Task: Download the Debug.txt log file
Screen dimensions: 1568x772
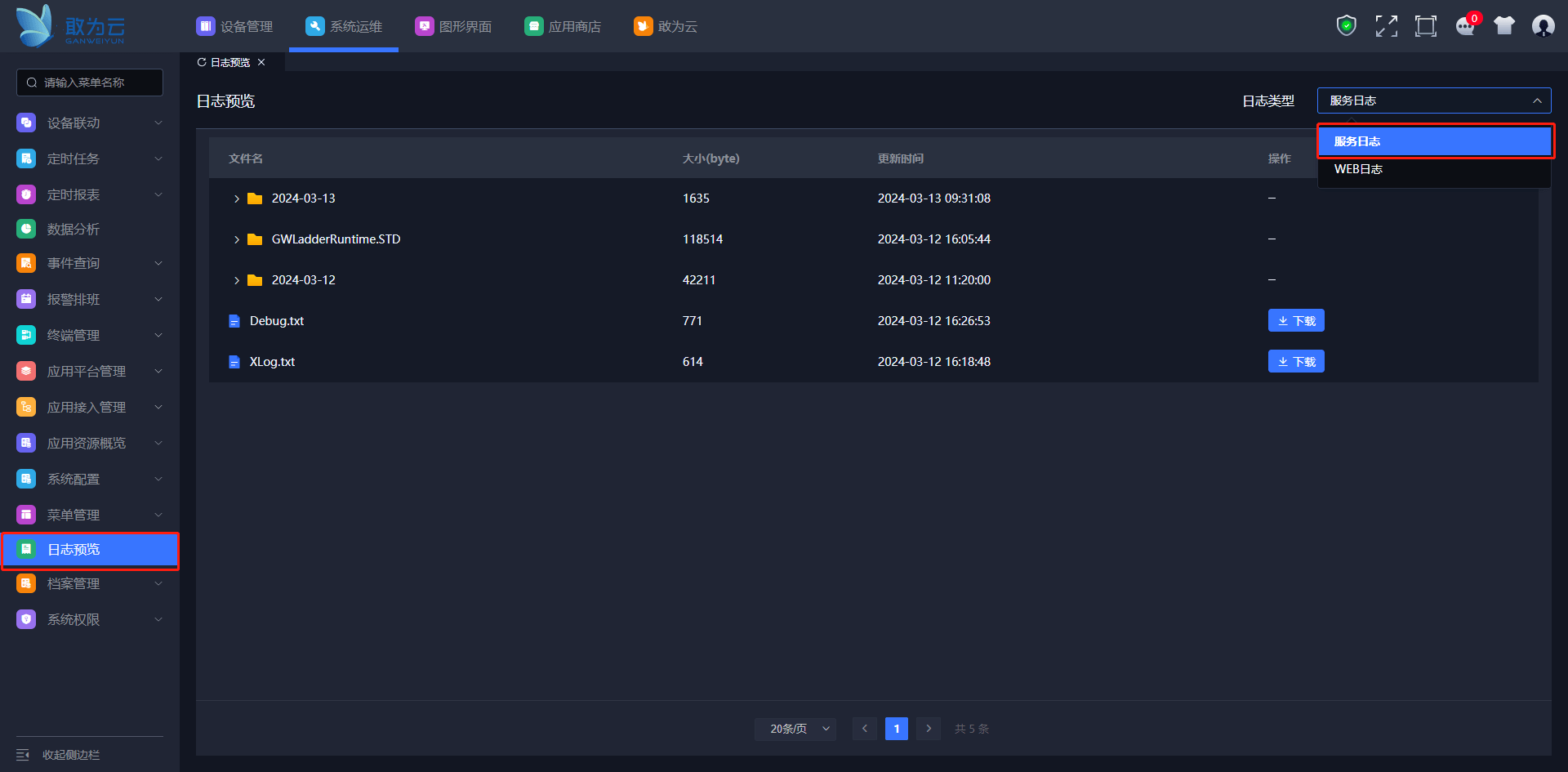Action: (x=1296, y=321)
